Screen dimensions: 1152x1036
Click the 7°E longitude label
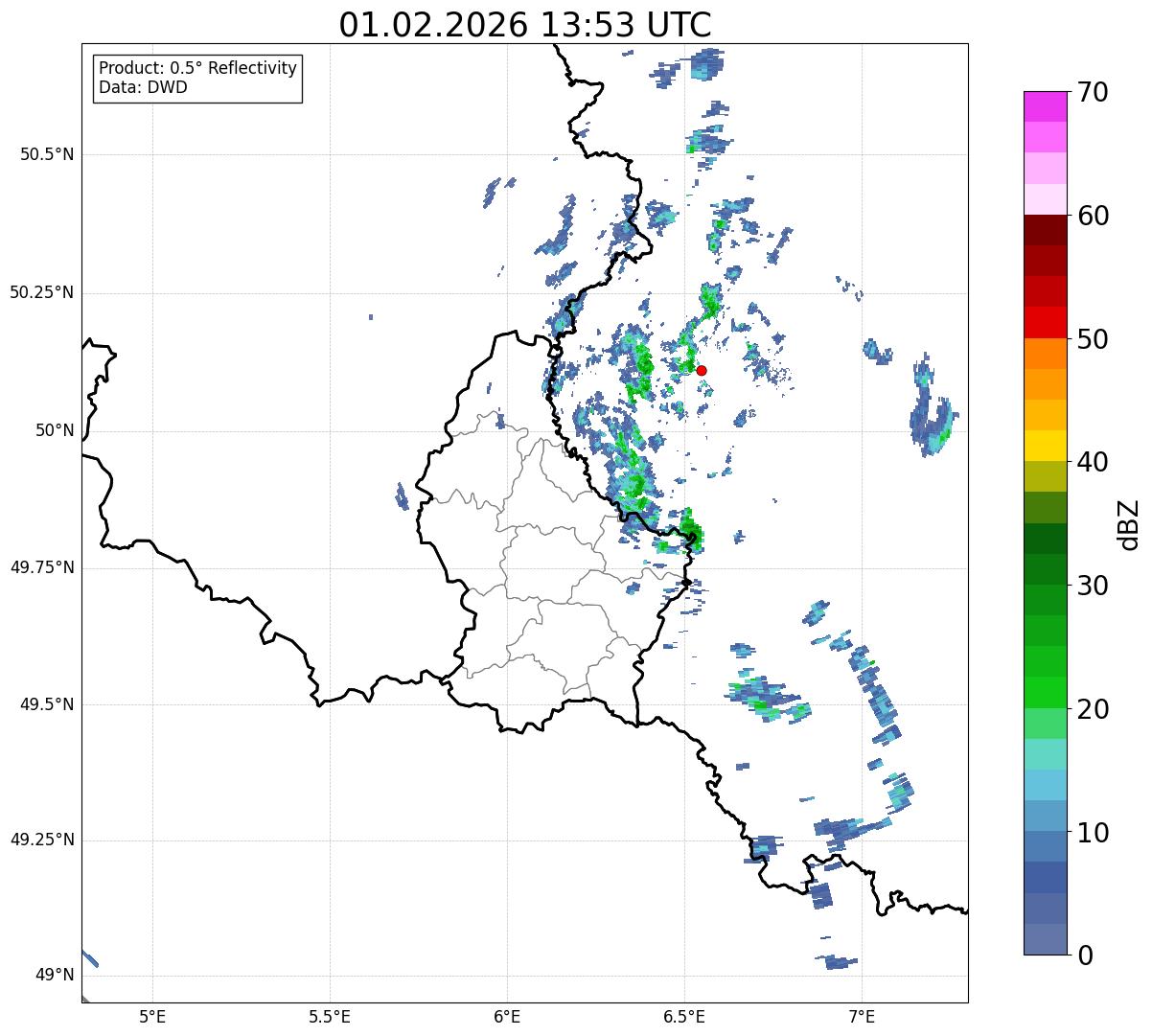pos(862,1017)
